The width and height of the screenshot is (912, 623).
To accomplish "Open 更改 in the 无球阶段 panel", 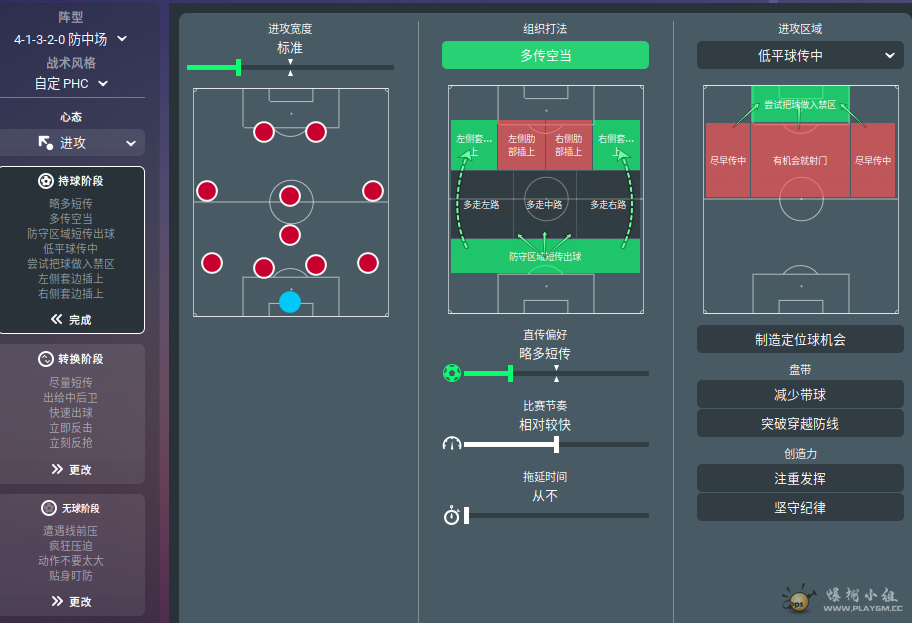I will pos(71,601).
